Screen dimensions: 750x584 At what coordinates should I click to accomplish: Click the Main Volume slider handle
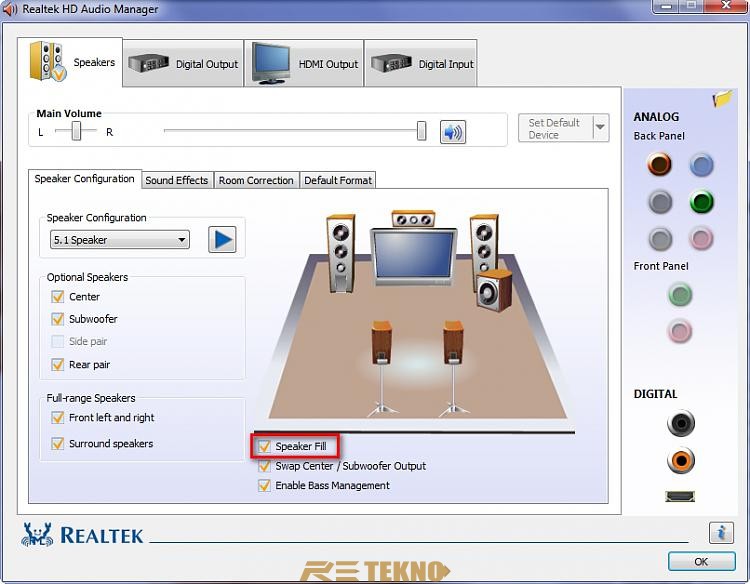(x=421, y=131)
